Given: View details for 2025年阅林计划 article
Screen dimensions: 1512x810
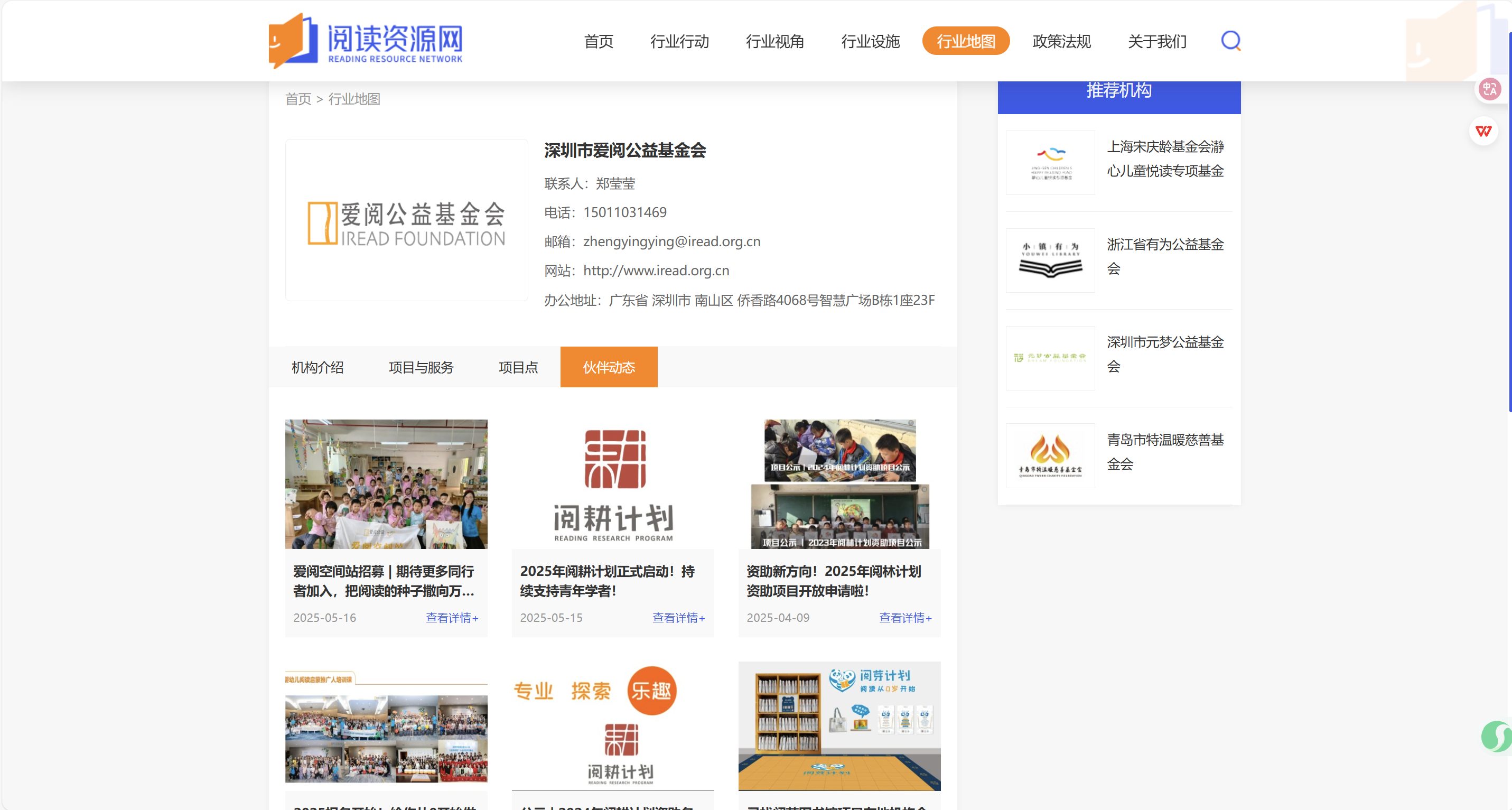Looking at the screenshot, I should [905, 618].
